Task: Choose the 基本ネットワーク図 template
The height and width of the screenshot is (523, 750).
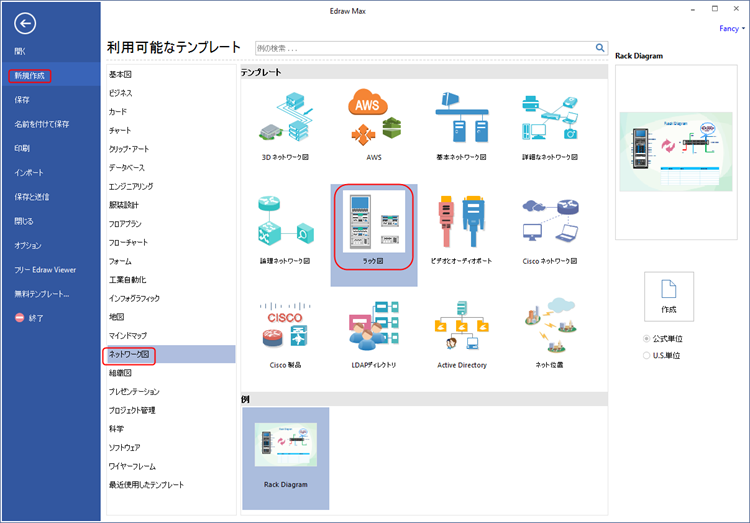Action: (x=462, y=125)
